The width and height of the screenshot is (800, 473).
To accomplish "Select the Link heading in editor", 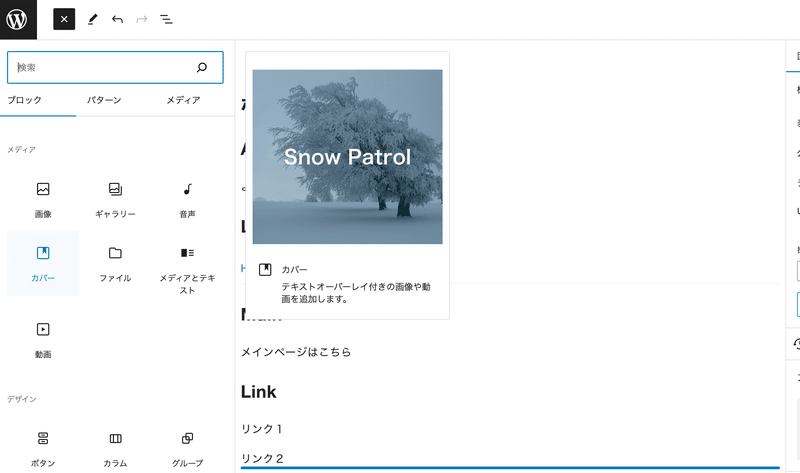I will coord(259,392).
